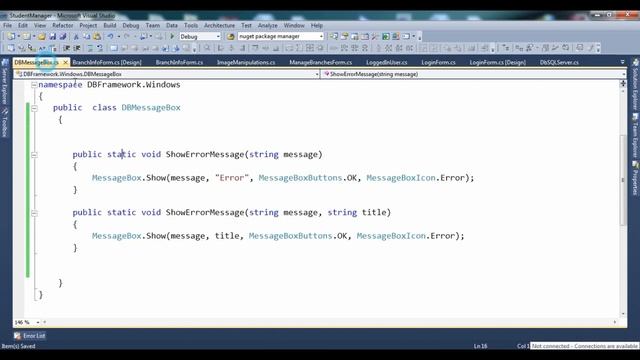Viewport: 640px width, 360px height.
Task: Click the Save All icon
Action: 63,37
